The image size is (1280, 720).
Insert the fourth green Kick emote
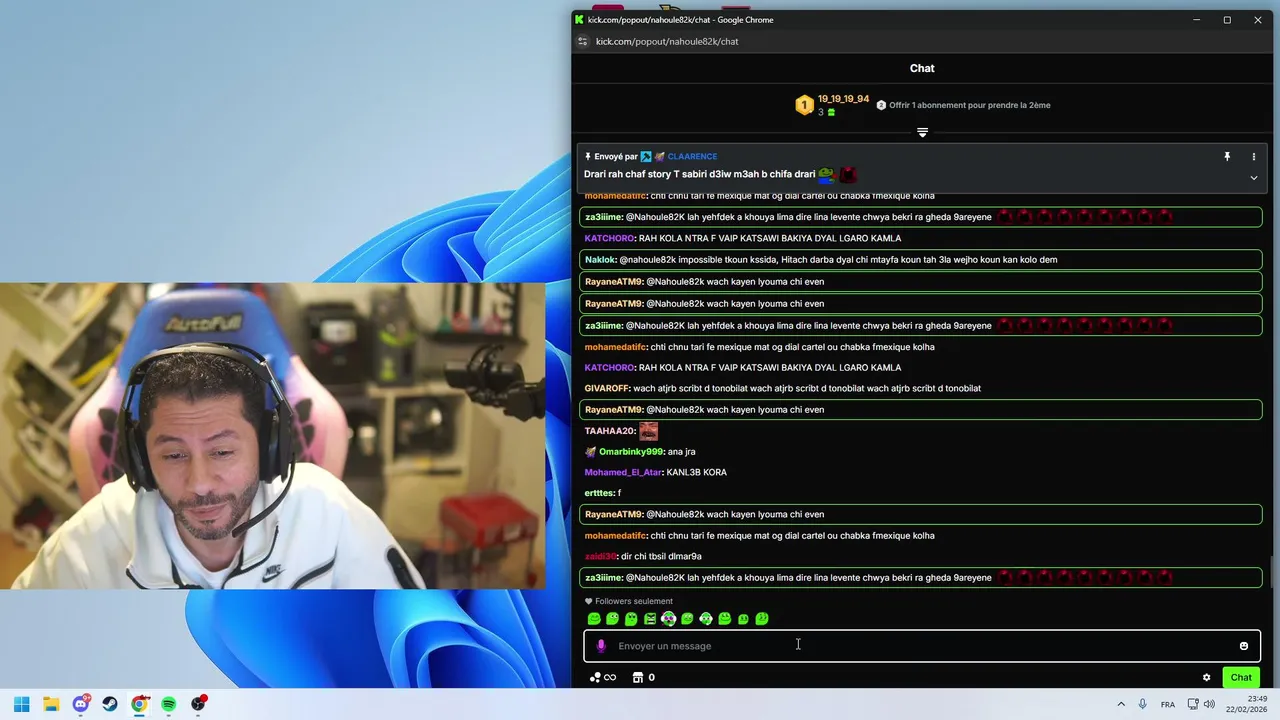650,619
